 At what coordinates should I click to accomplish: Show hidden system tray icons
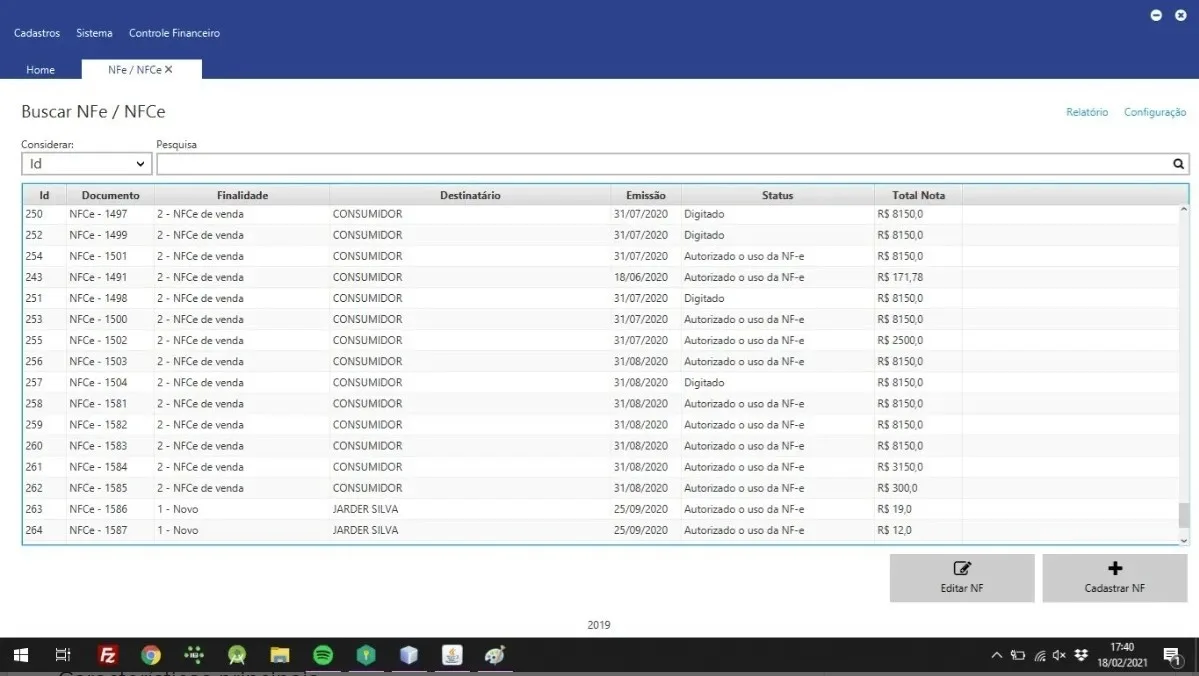[x=996, y=655]
